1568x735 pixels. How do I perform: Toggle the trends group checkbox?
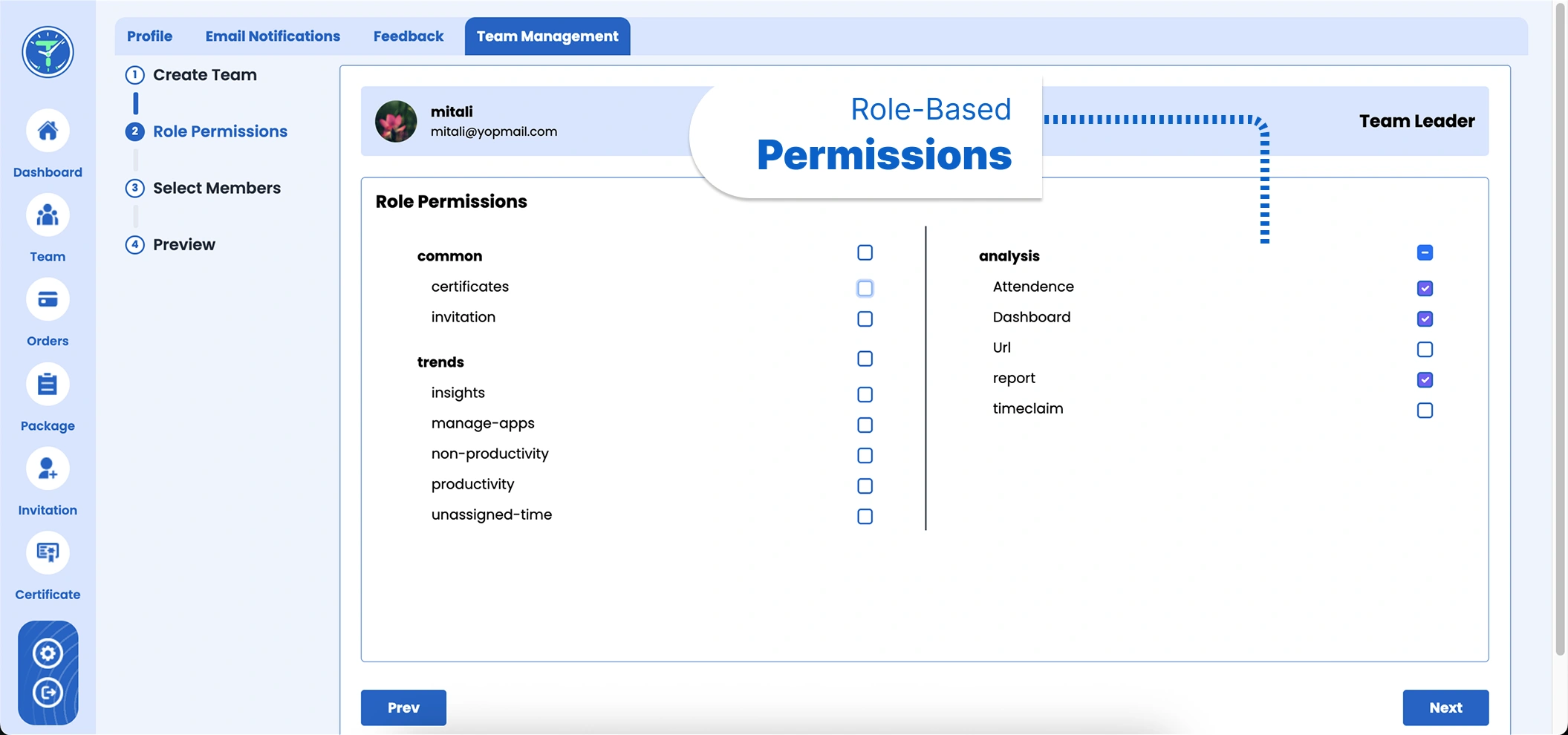point(865,359)
